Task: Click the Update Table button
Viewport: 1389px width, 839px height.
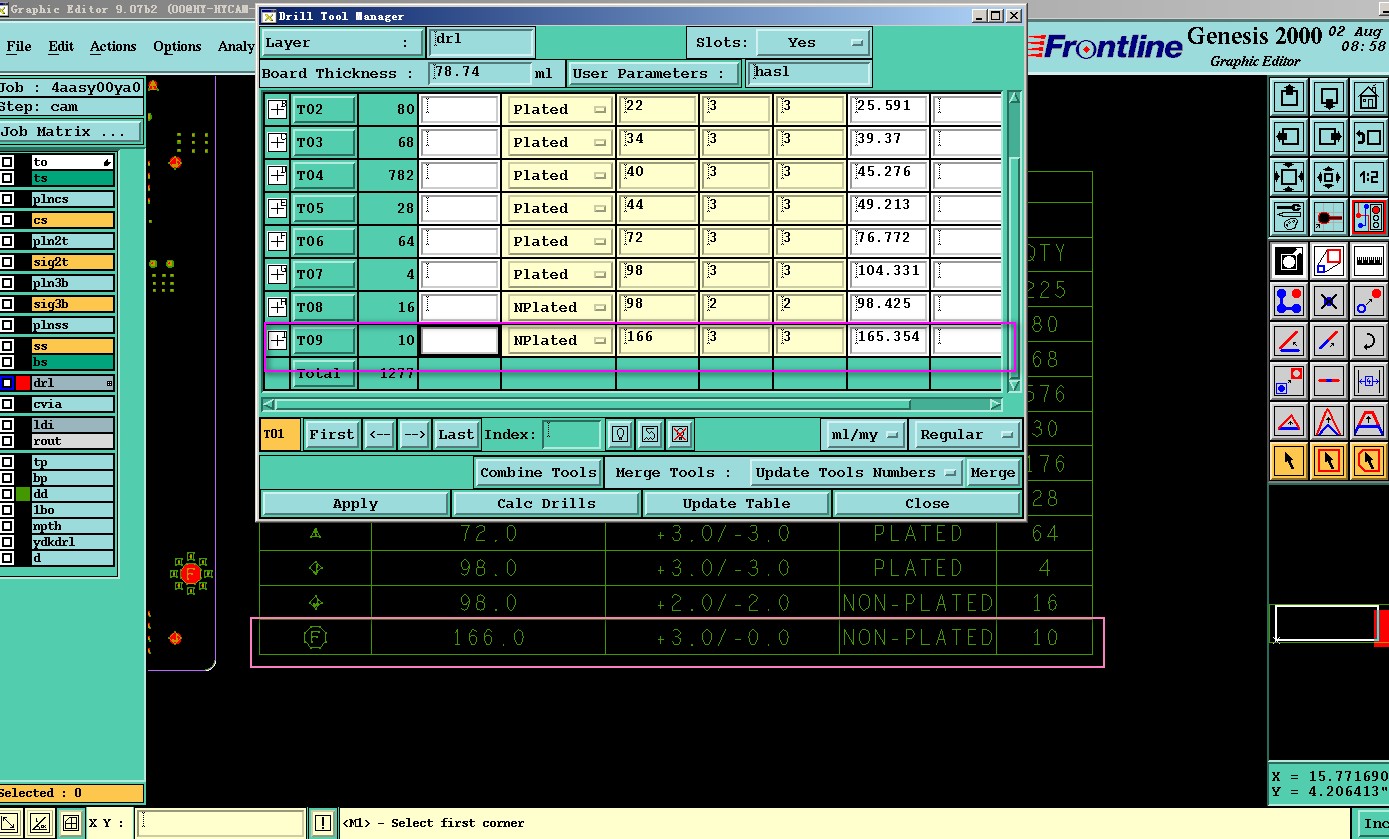Action: point(736,503)
